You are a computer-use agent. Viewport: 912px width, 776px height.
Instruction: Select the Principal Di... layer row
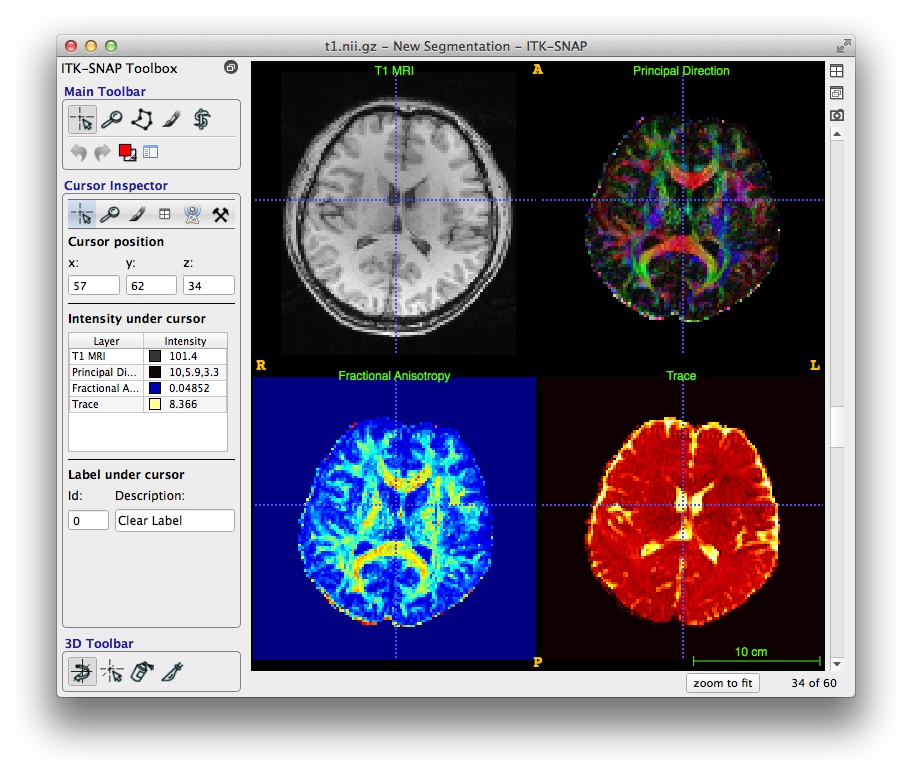pyautogui.click(x=148, y=372)
